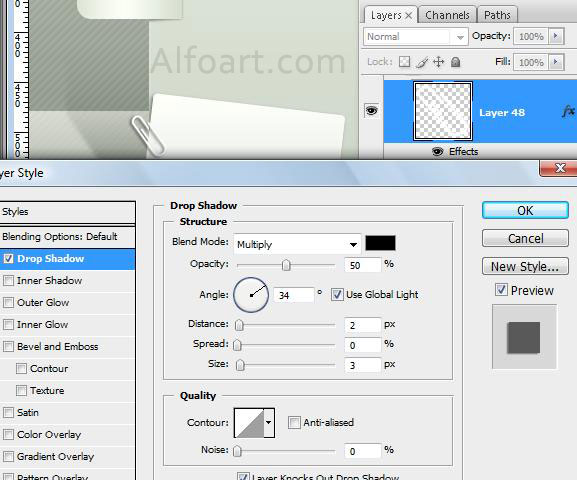Click the Contour curve thumbnail
The height and width of the screenshot is (480, 577).
coord(249,423)
